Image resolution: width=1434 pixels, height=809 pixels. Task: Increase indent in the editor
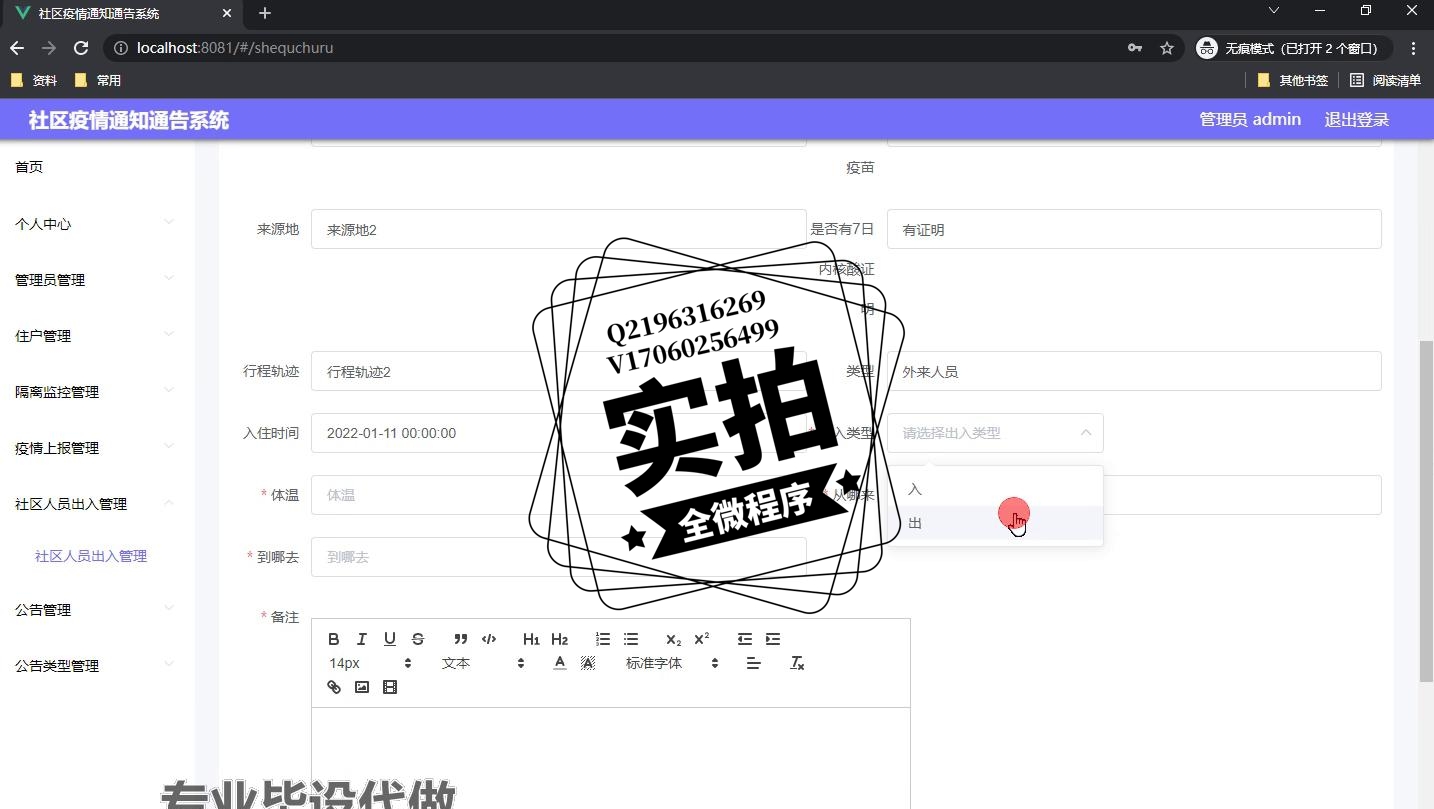(x=773, y=639)
